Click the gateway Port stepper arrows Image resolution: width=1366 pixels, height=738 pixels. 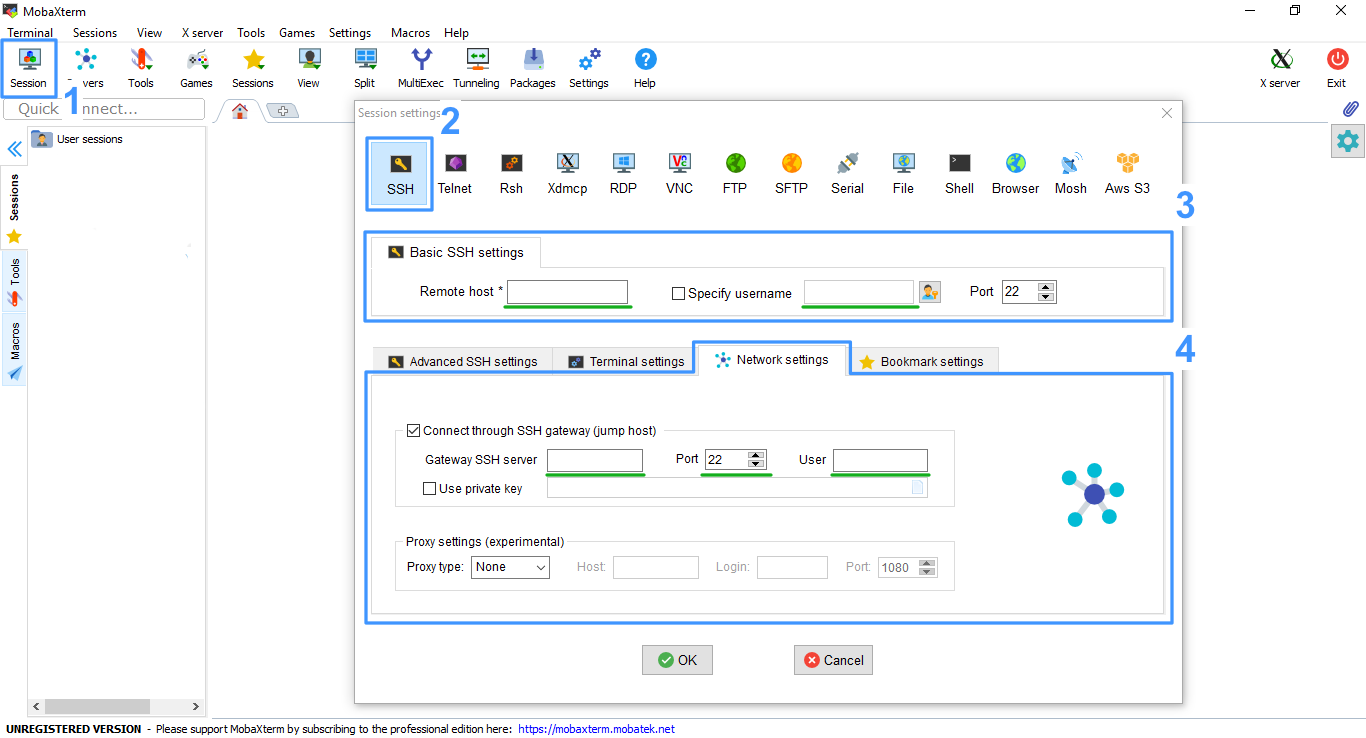coord(757,460)
